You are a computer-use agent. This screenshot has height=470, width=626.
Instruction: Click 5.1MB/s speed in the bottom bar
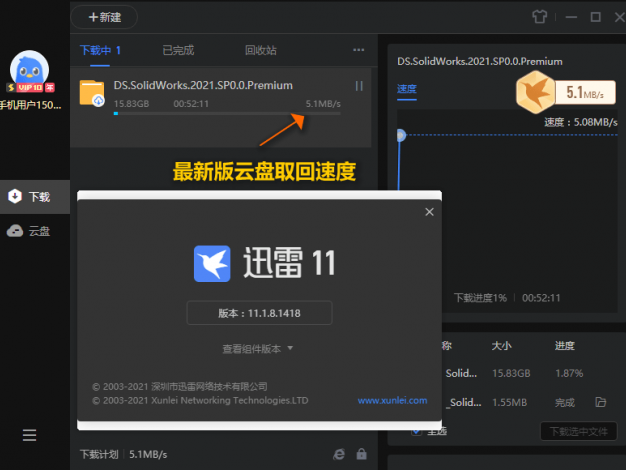148,454
